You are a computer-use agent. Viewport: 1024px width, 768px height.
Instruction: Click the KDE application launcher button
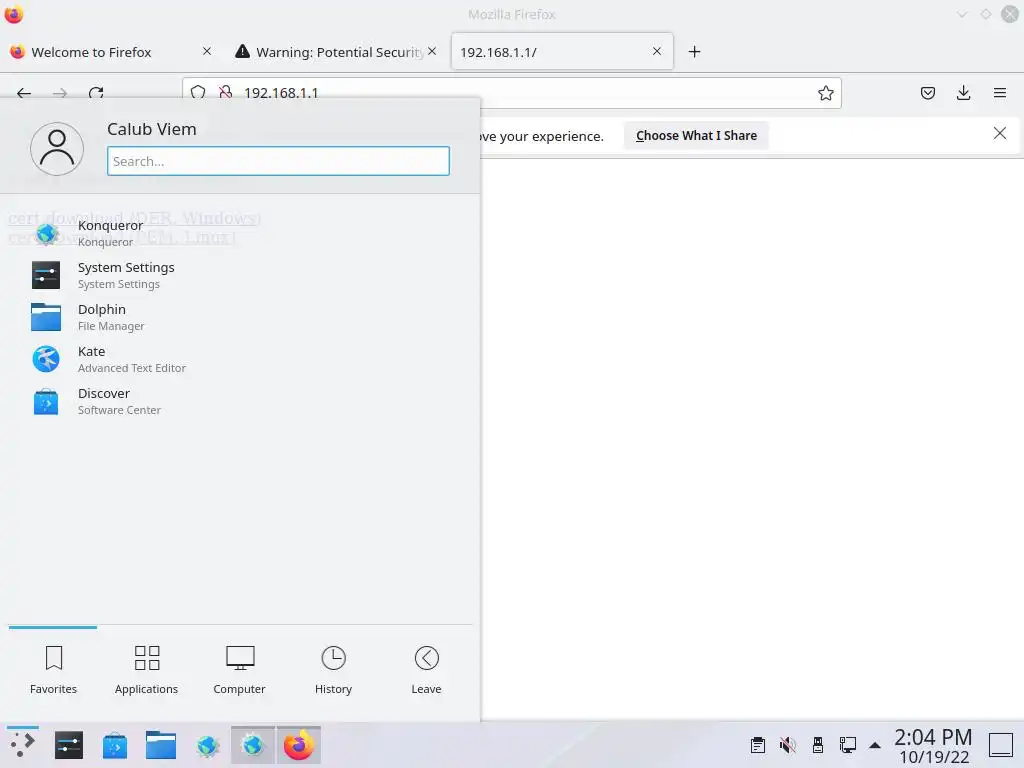[23, 745]
